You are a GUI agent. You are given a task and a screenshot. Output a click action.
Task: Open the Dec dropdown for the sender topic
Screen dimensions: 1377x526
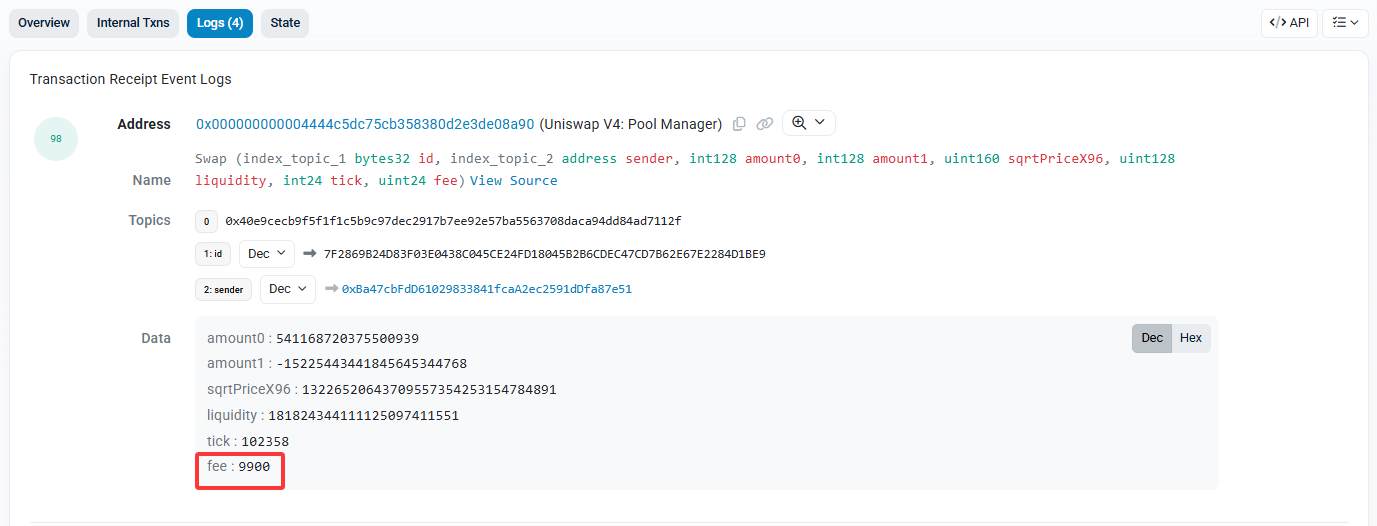pos(288,289)
